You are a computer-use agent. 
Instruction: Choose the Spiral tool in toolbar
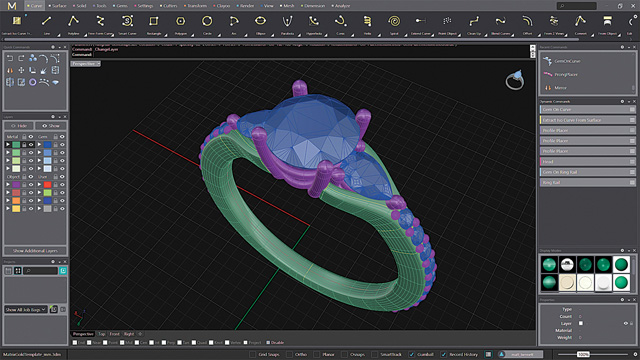click(394, 21)
